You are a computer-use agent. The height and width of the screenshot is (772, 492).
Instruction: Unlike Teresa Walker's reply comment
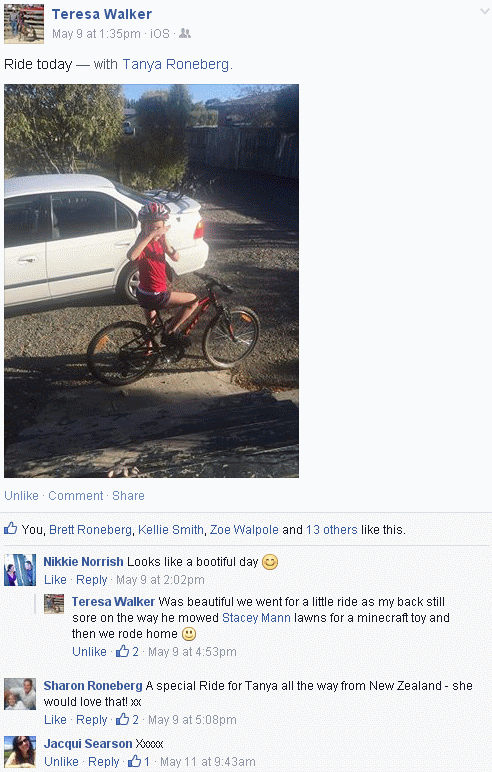point(89,651)
